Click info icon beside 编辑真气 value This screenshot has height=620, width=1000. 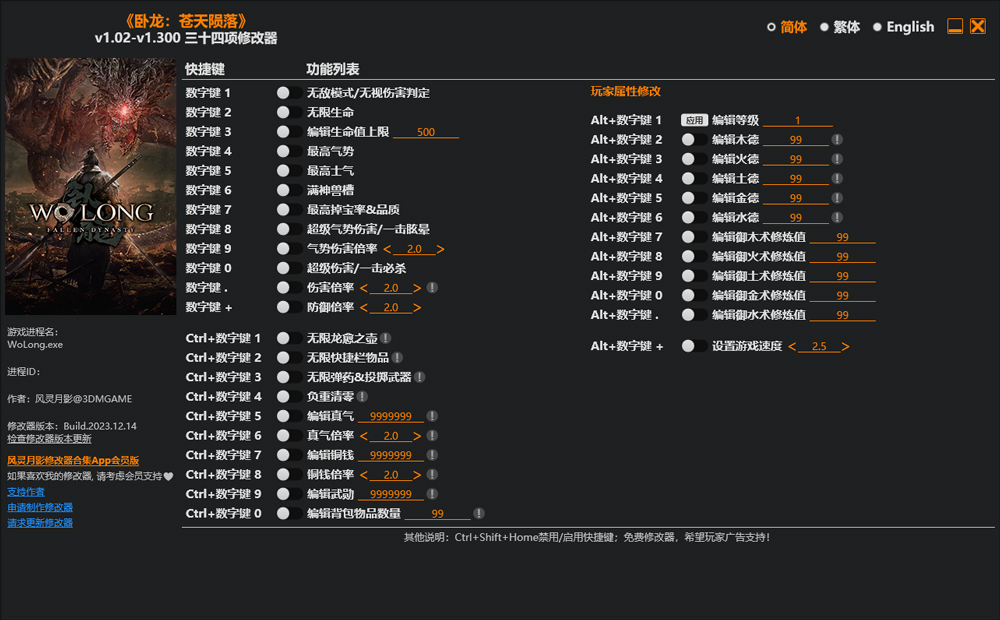432,416
